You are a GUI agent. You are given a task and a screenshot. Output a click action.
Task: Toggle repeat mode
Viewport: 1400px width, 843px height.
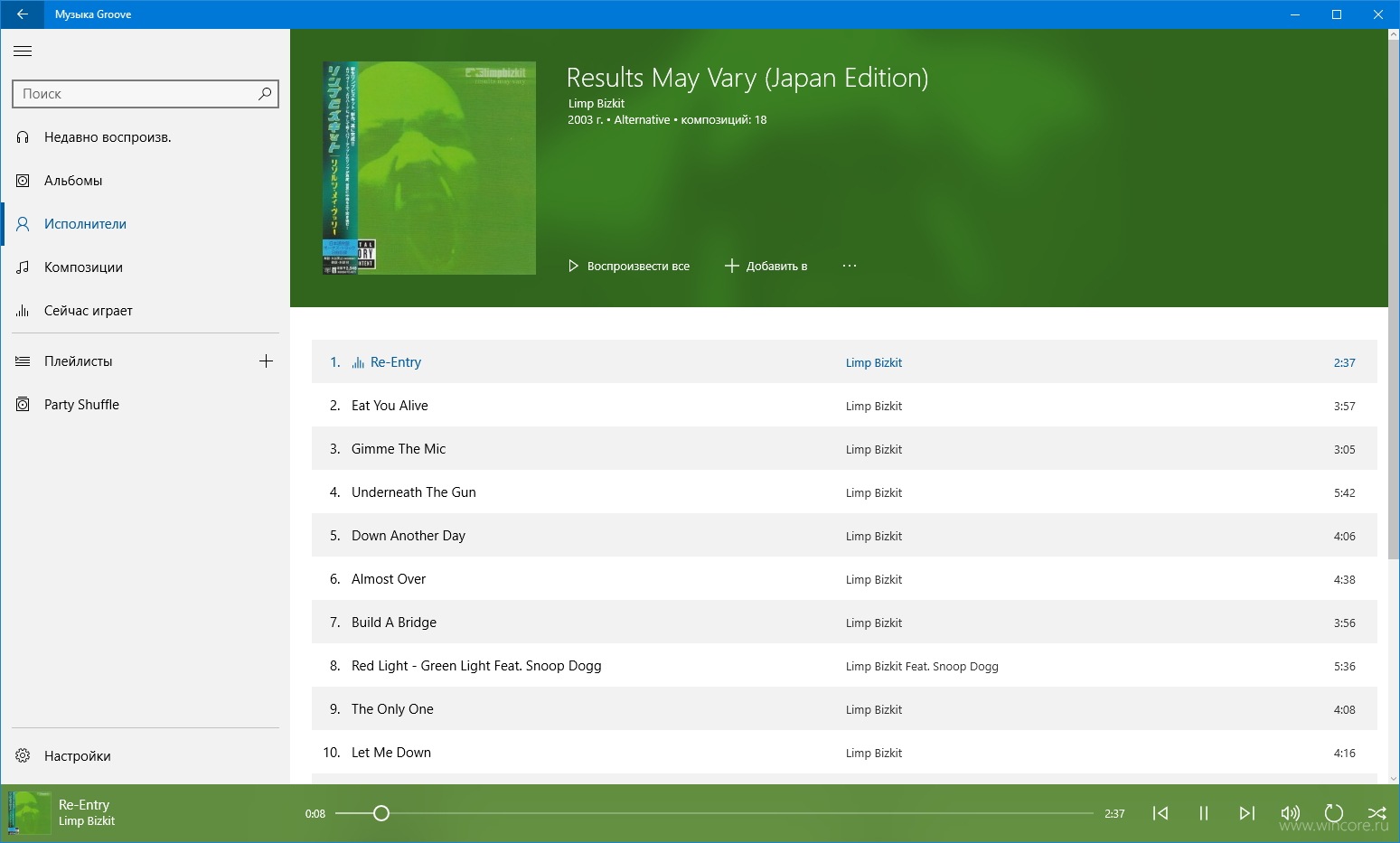coord(1334,813)
